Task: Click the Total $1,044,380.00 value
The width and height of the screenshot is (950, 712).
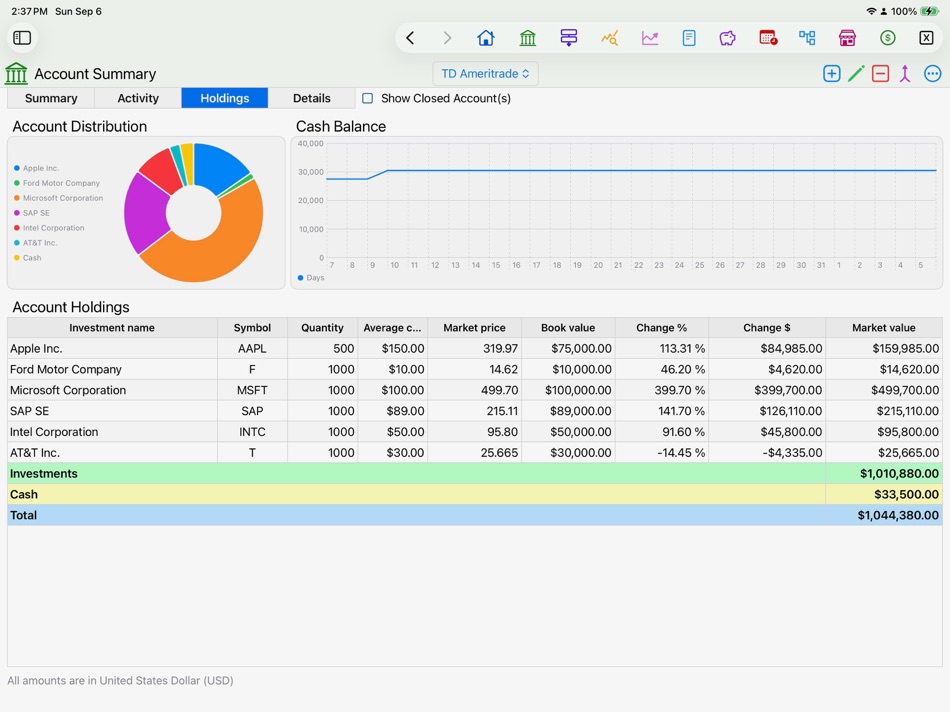Action: (x=898, y=515)
